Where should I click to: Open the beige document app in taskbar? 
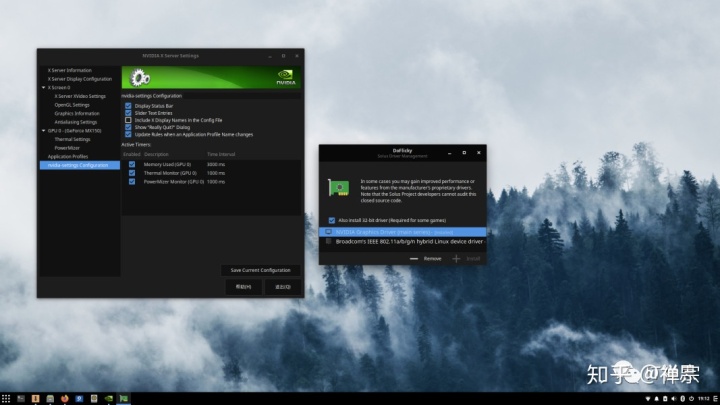[94, 399]
